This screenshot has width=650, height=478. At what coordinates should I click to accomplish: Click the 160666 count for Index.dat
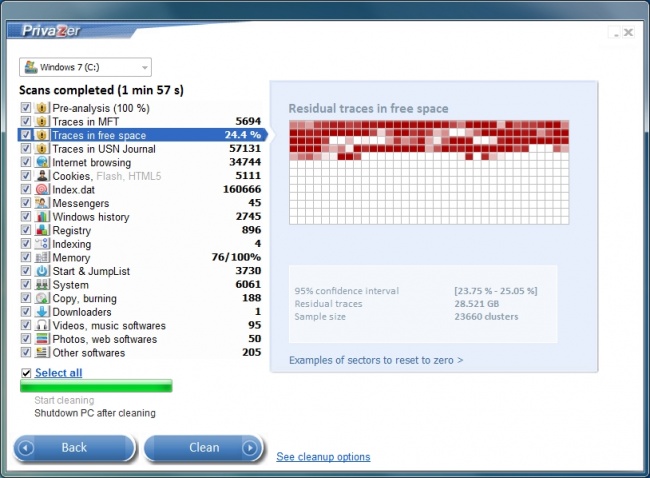(242, 189)
